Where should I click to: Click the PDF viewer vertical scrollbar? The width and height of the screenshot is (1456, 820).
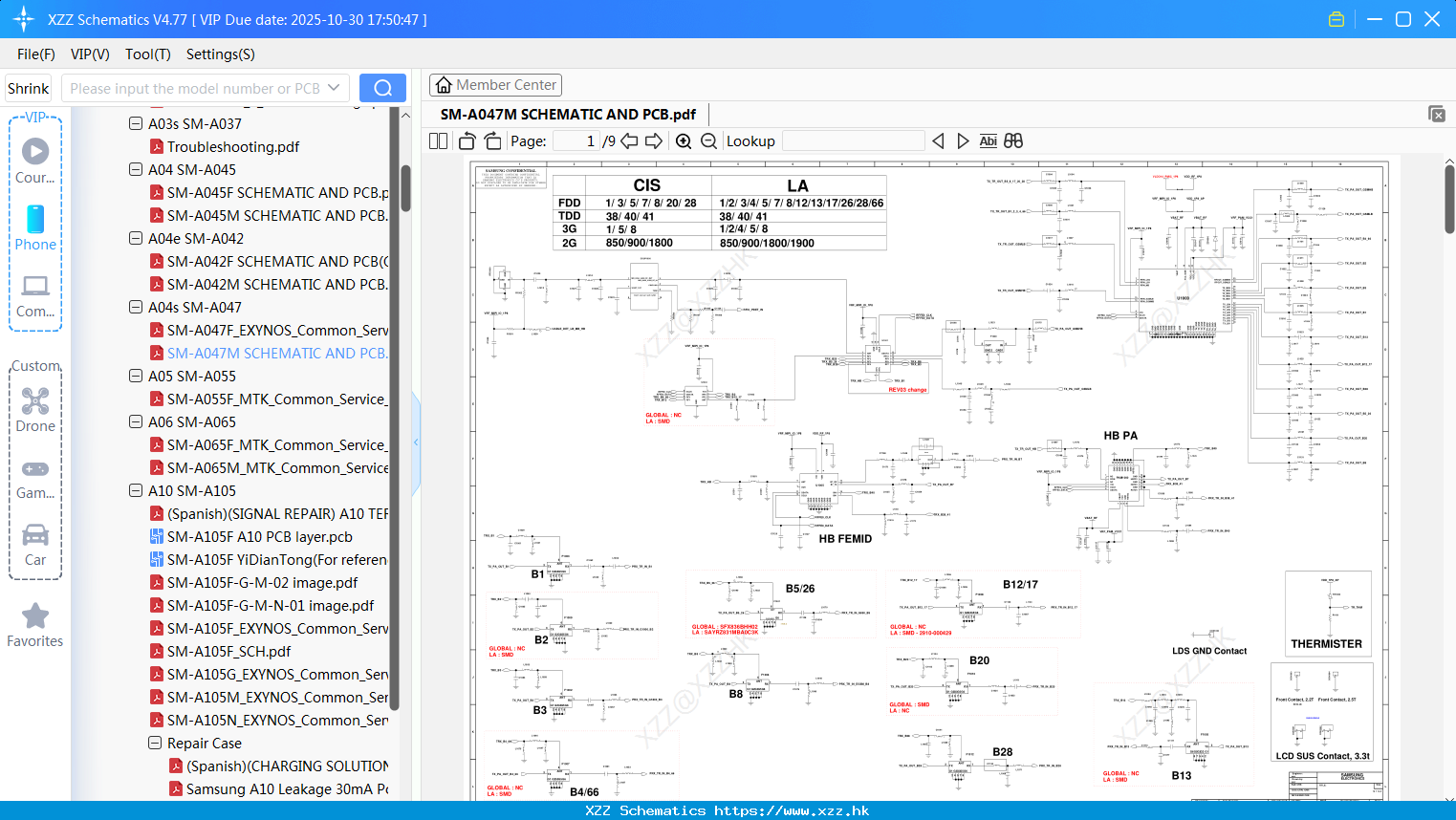click(1449, 201)
